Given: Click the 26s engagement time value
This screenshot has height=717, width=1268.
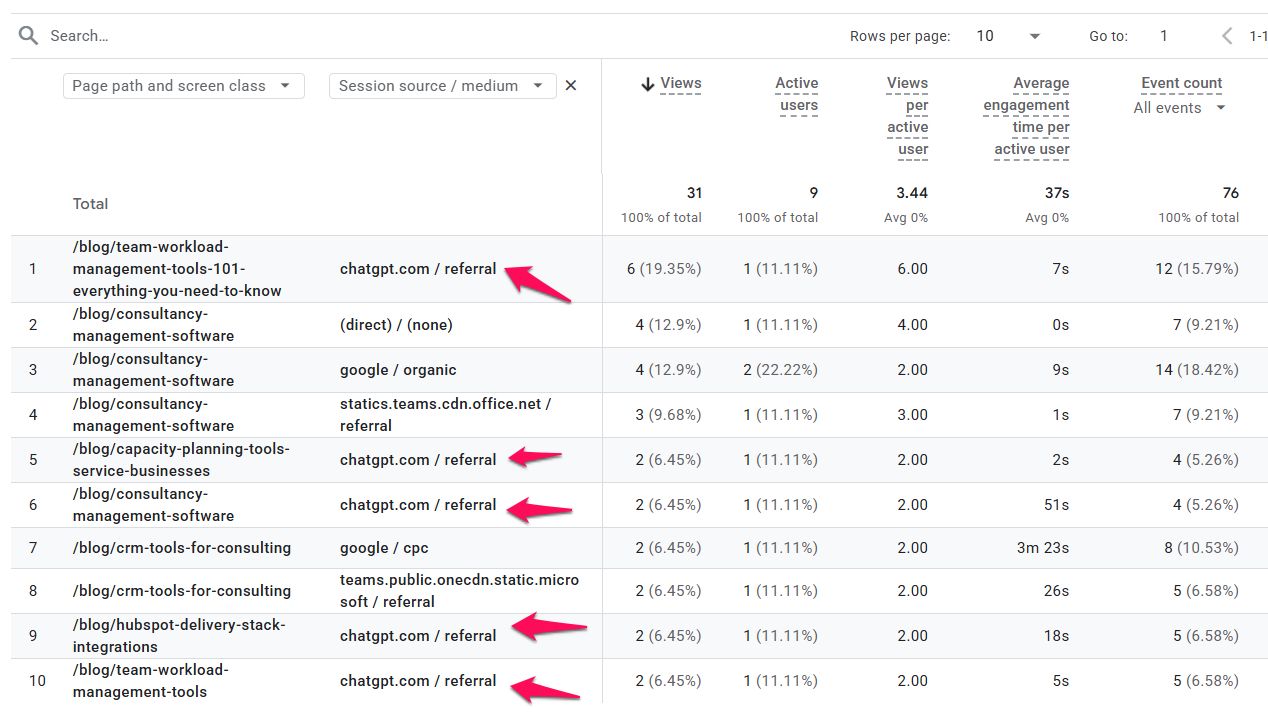Looking at the screenshot, I should click(x=1057, y=591).
